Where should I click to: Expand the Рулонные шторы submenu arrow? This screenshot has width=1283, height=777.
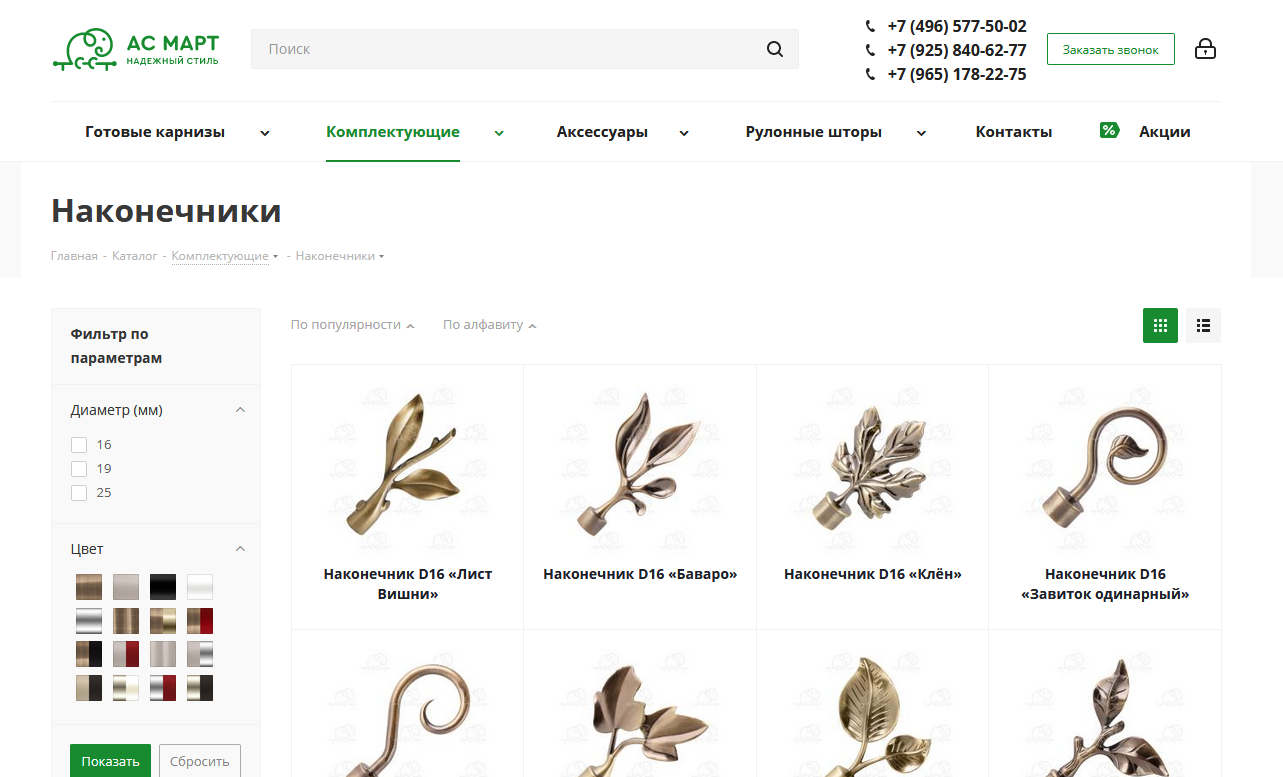(921, 133)
